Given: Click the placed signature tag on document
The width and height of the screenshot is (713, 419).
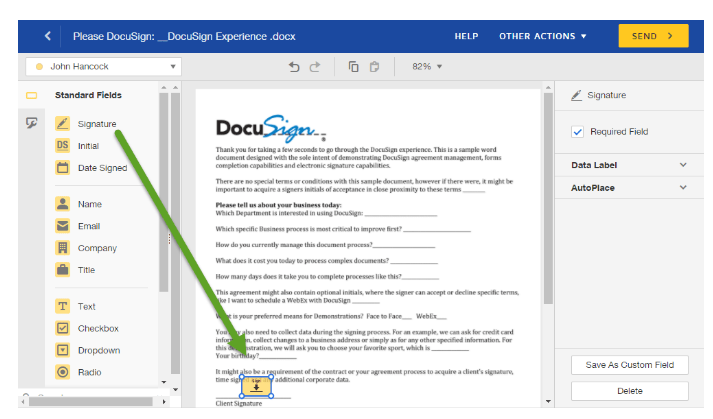Looking at the screenshot, I should [256, 386].
